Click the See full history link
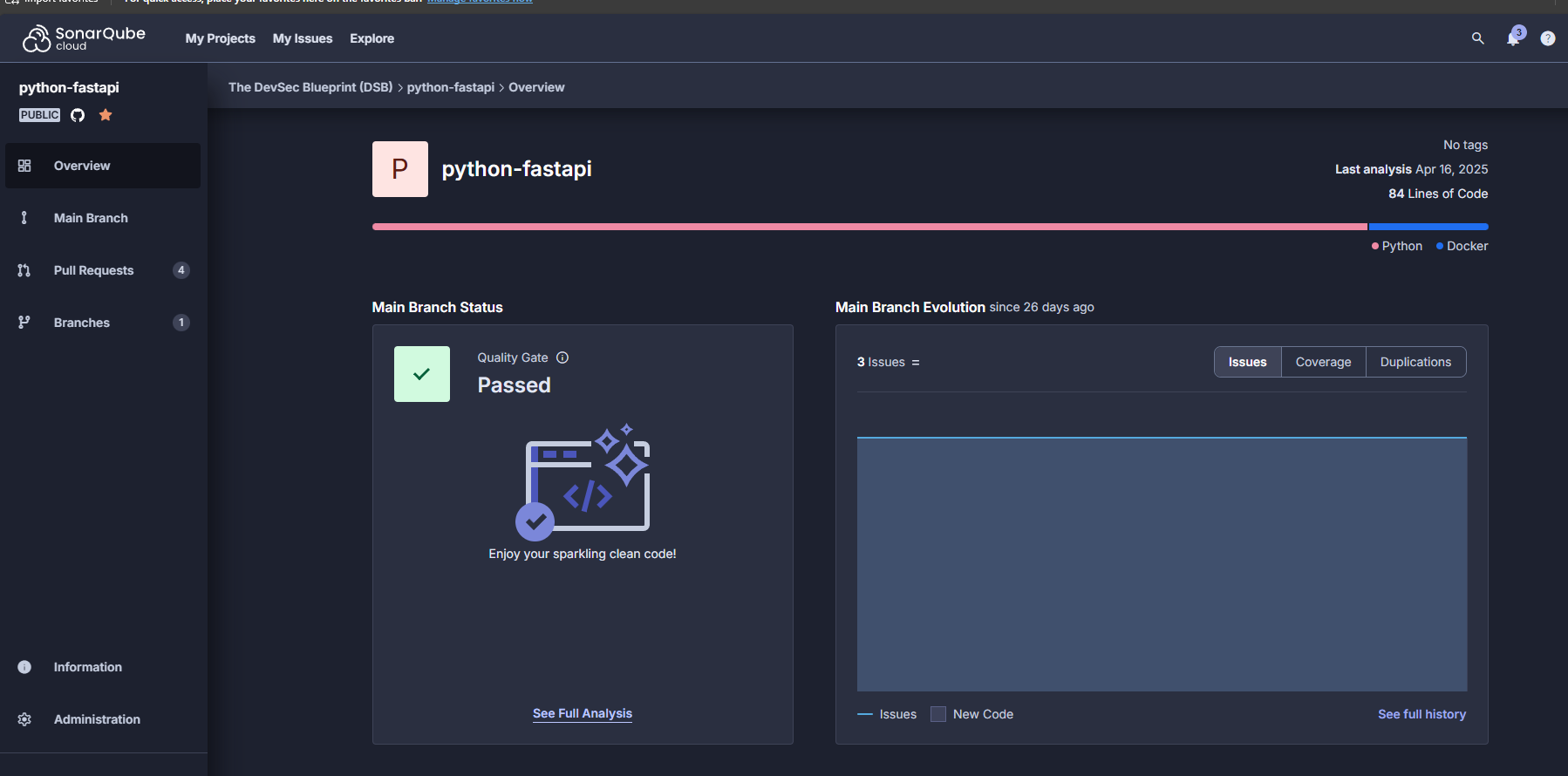Screen dimensions: 1568x776 (1421, 714)
